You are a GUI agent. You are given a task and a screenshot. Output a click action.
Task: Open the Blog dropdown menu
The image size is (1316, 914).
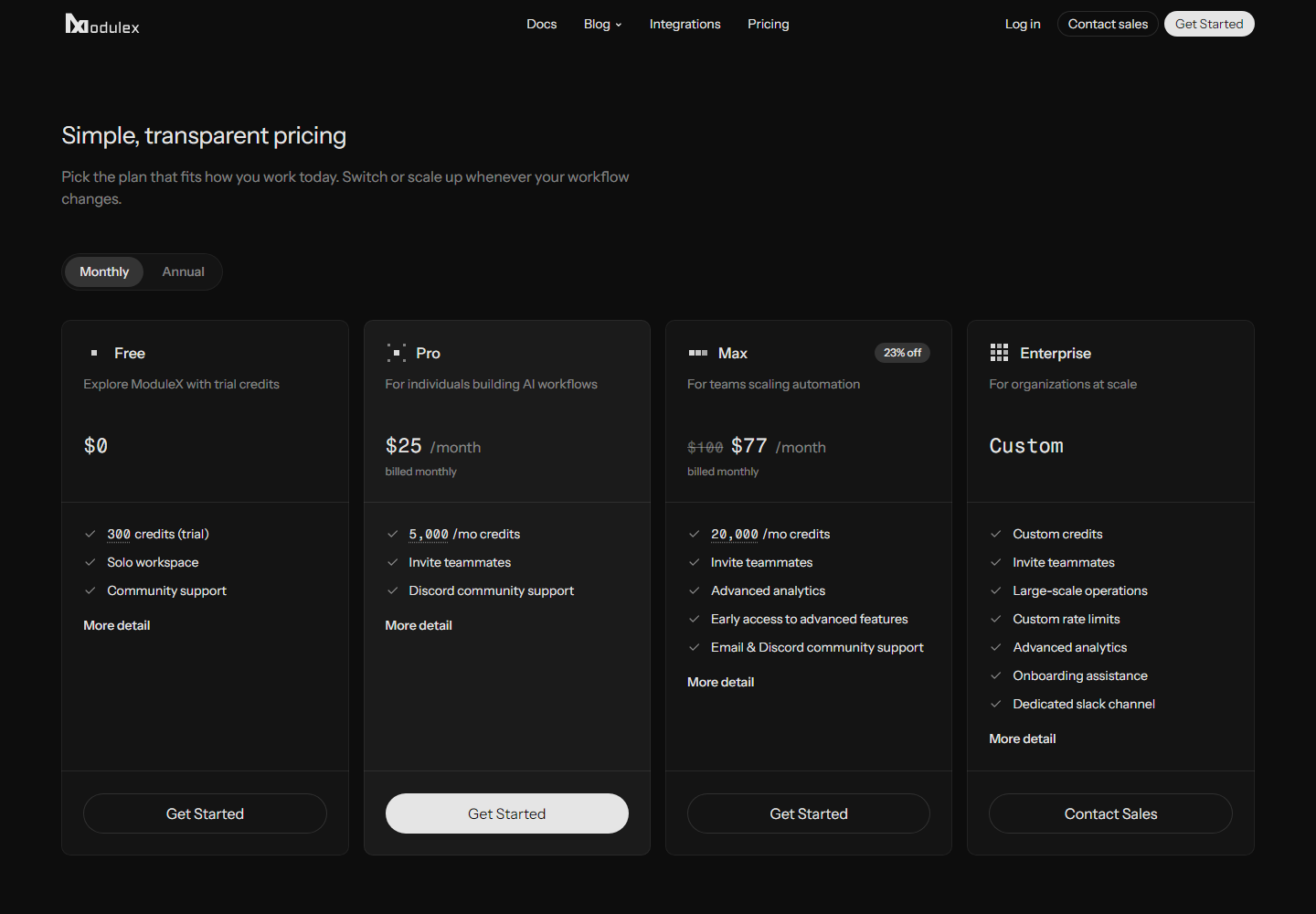(x=603, y=24)
